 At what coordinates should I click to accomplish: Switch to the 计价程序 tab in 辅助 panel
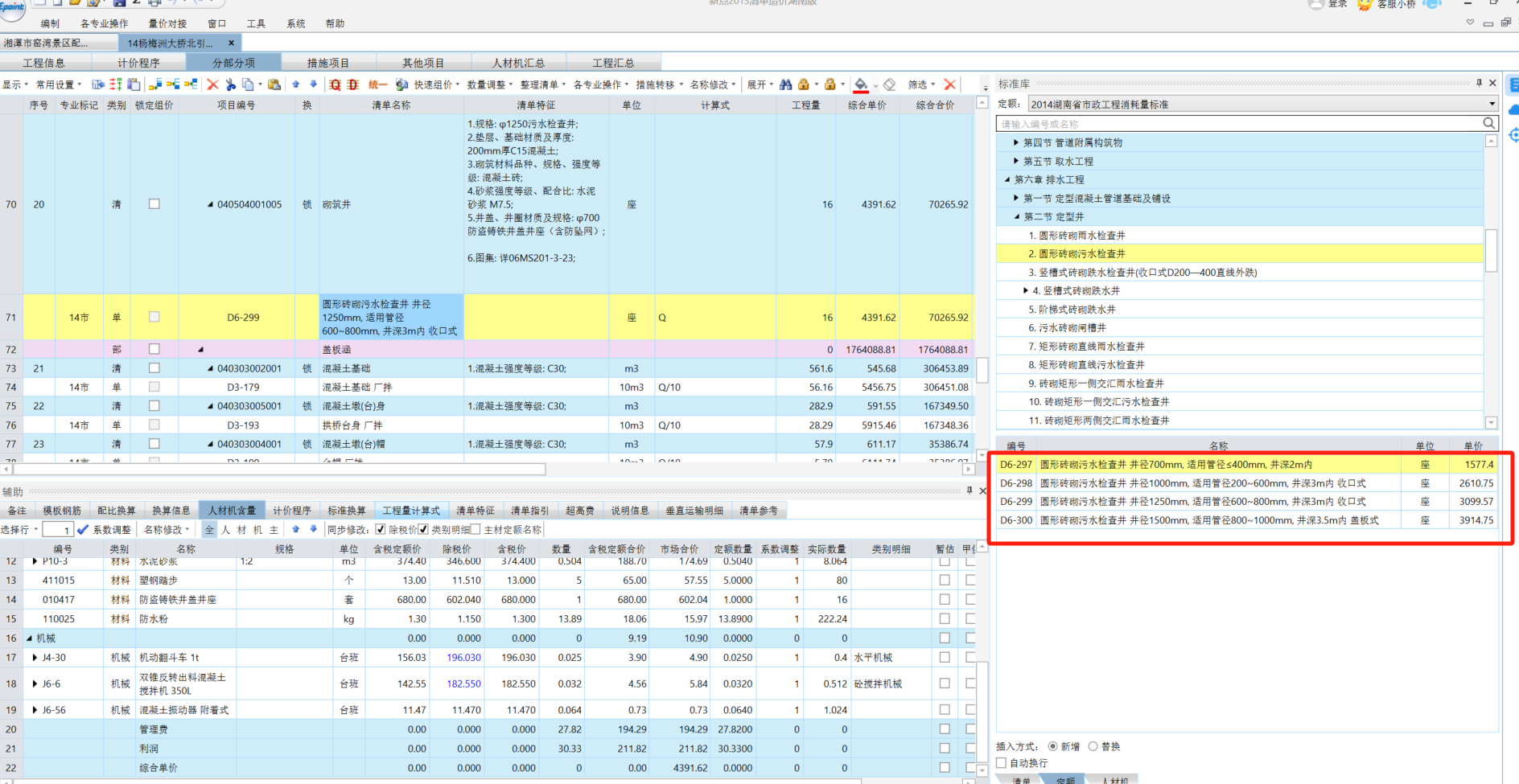[291, 510]
